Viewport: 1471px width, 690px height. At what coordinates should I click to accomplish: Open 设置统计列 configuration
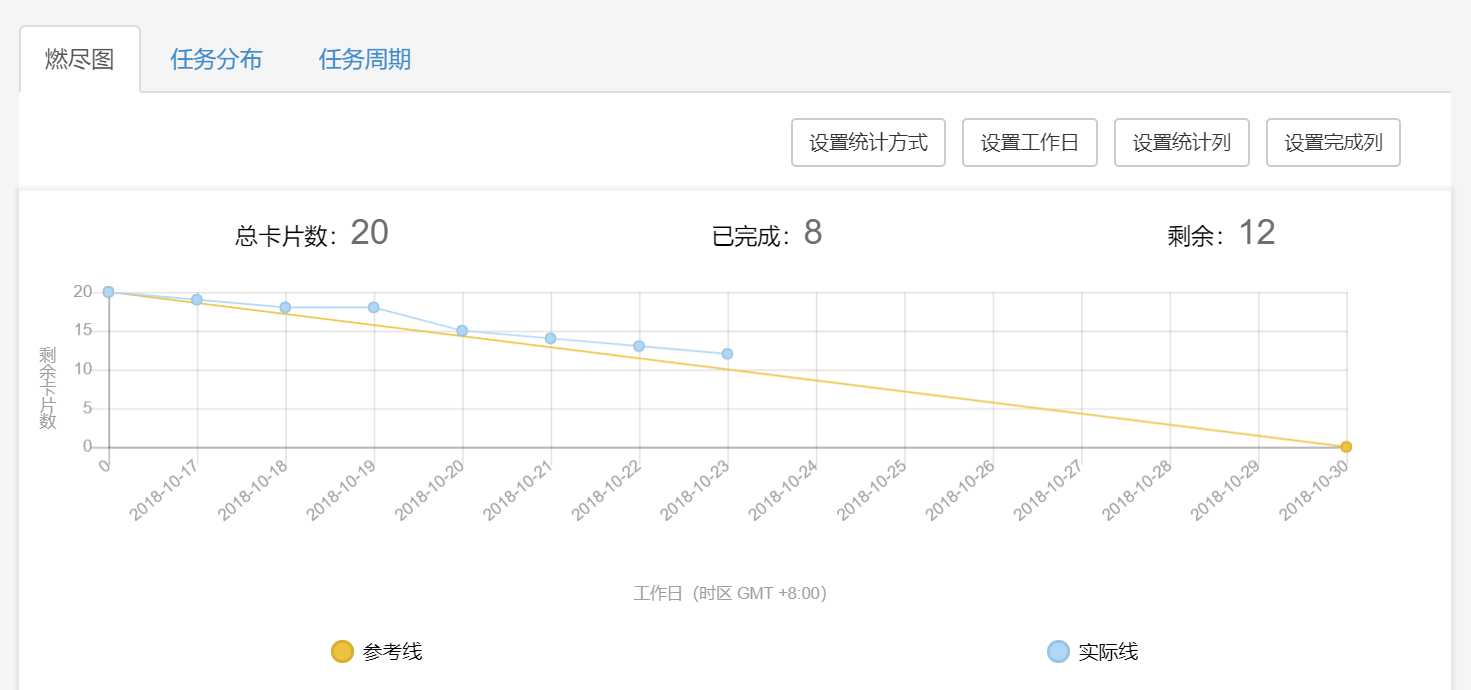pos(1181,142)
